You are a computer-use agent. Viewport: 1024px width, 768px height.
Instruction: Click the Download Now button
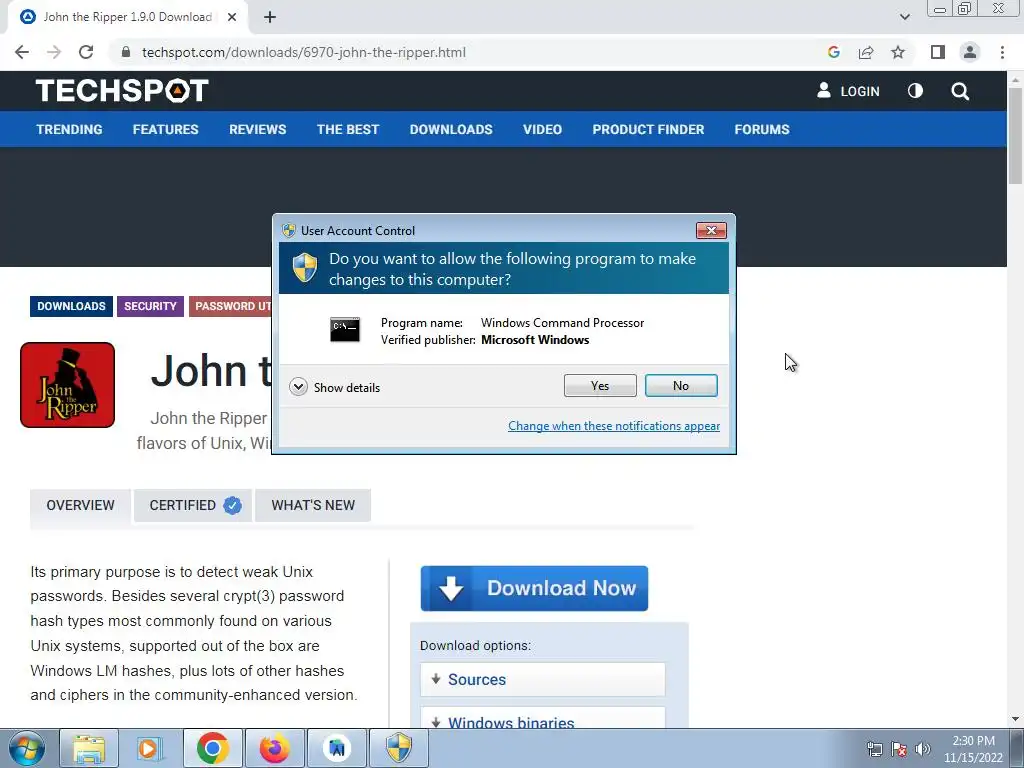(534, 588)
